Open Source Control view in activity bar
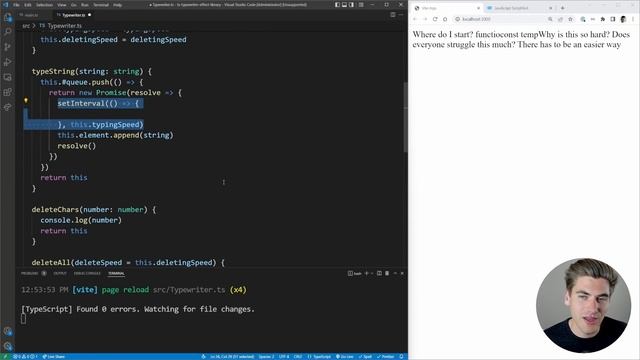 pos(7,47)
